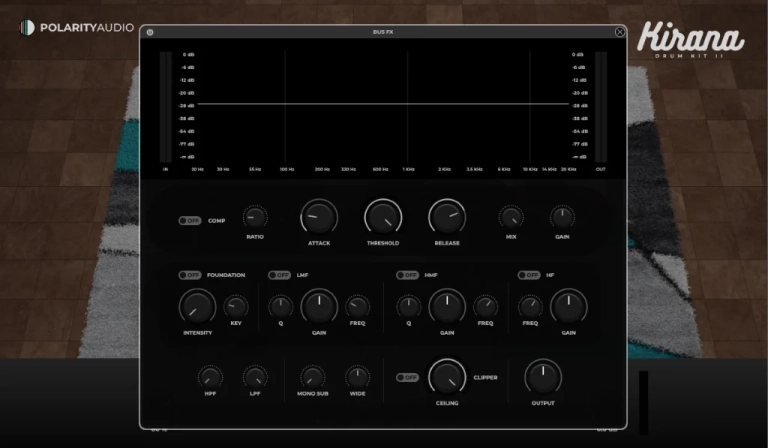Click the compressor MIX knob

click(511, 217)
